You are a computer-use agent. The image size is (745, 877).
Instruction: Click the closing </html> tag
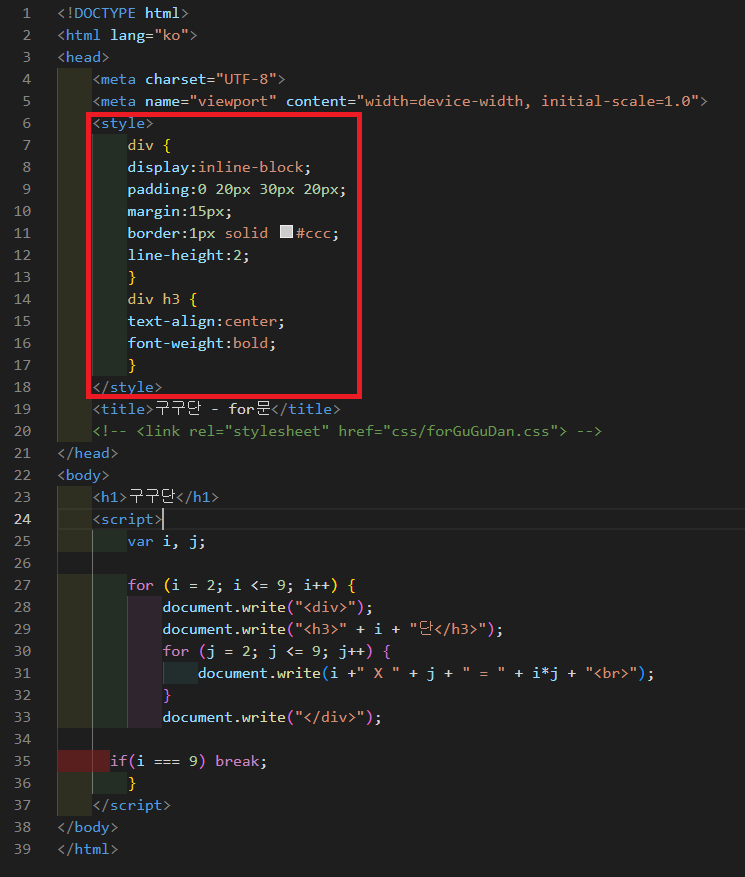coord(88,849)
